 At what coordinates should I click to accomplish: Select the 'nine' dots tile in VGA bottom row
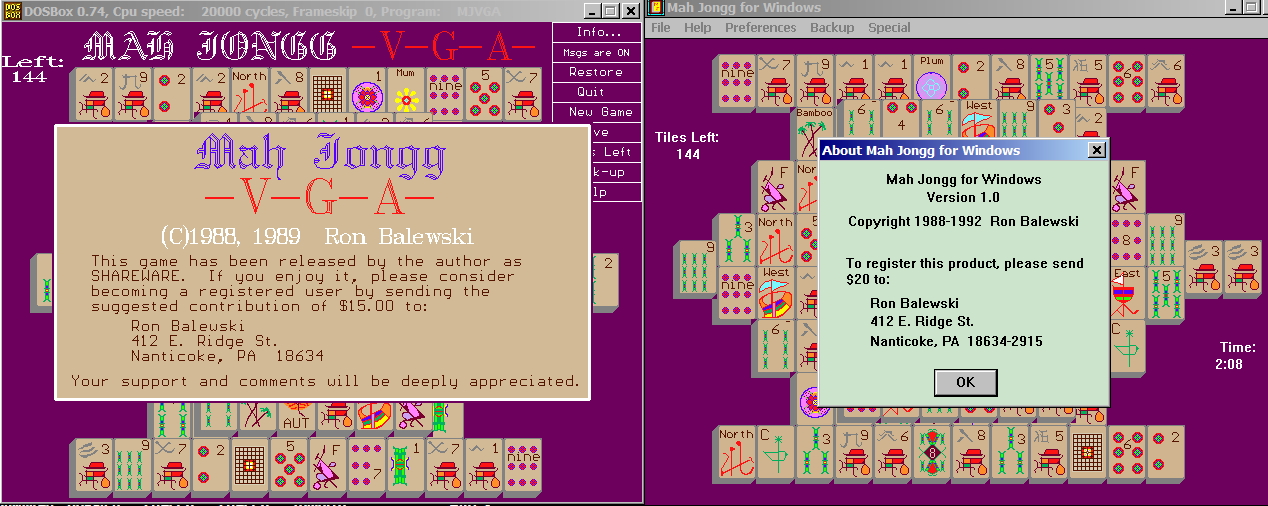pyautogui.click(x=523, y=465)
